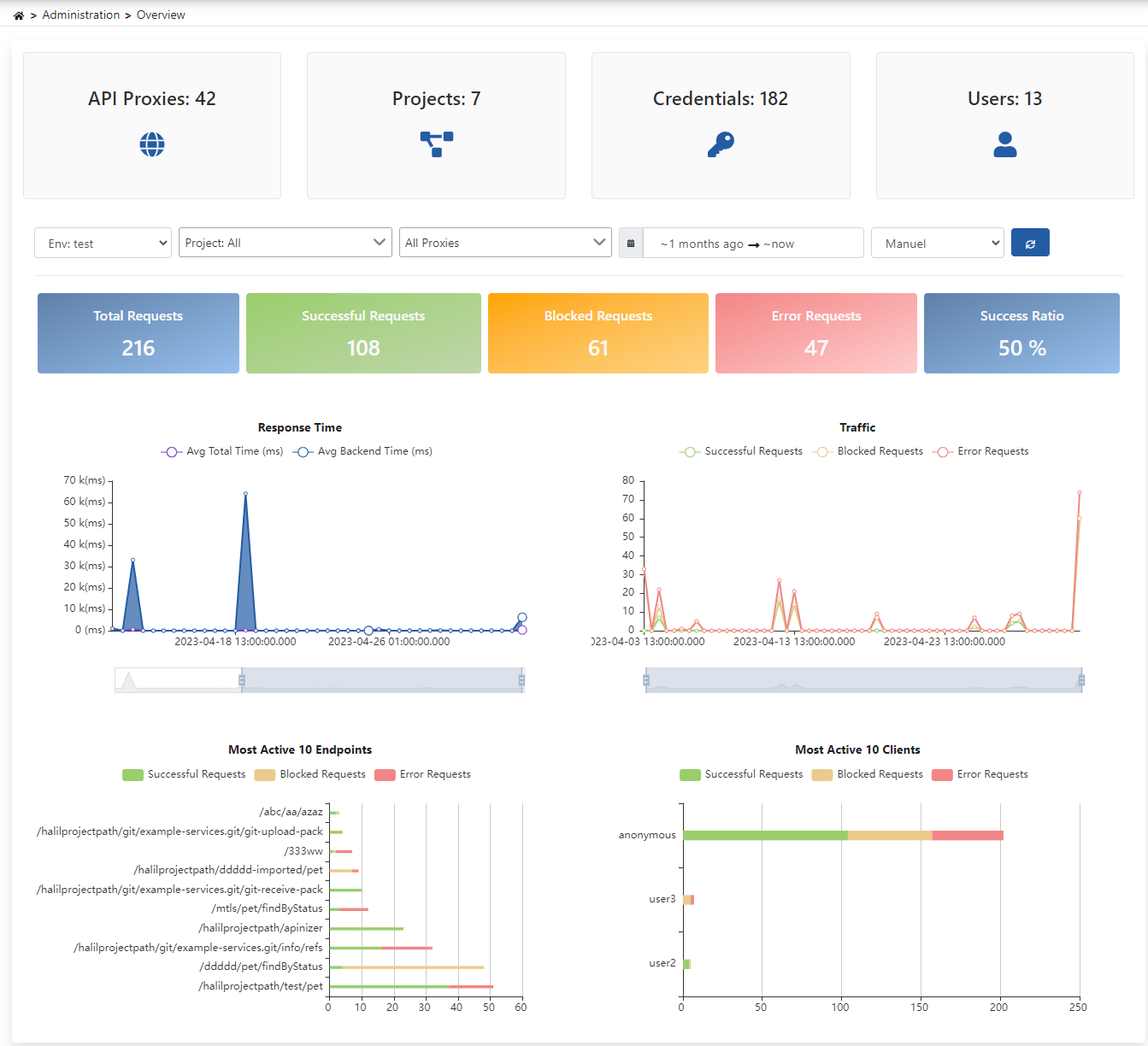The width and height of the screenshot is (1148, 1046).
Task: Click right handle of Traffic zoom slider
Action: 1081,680
